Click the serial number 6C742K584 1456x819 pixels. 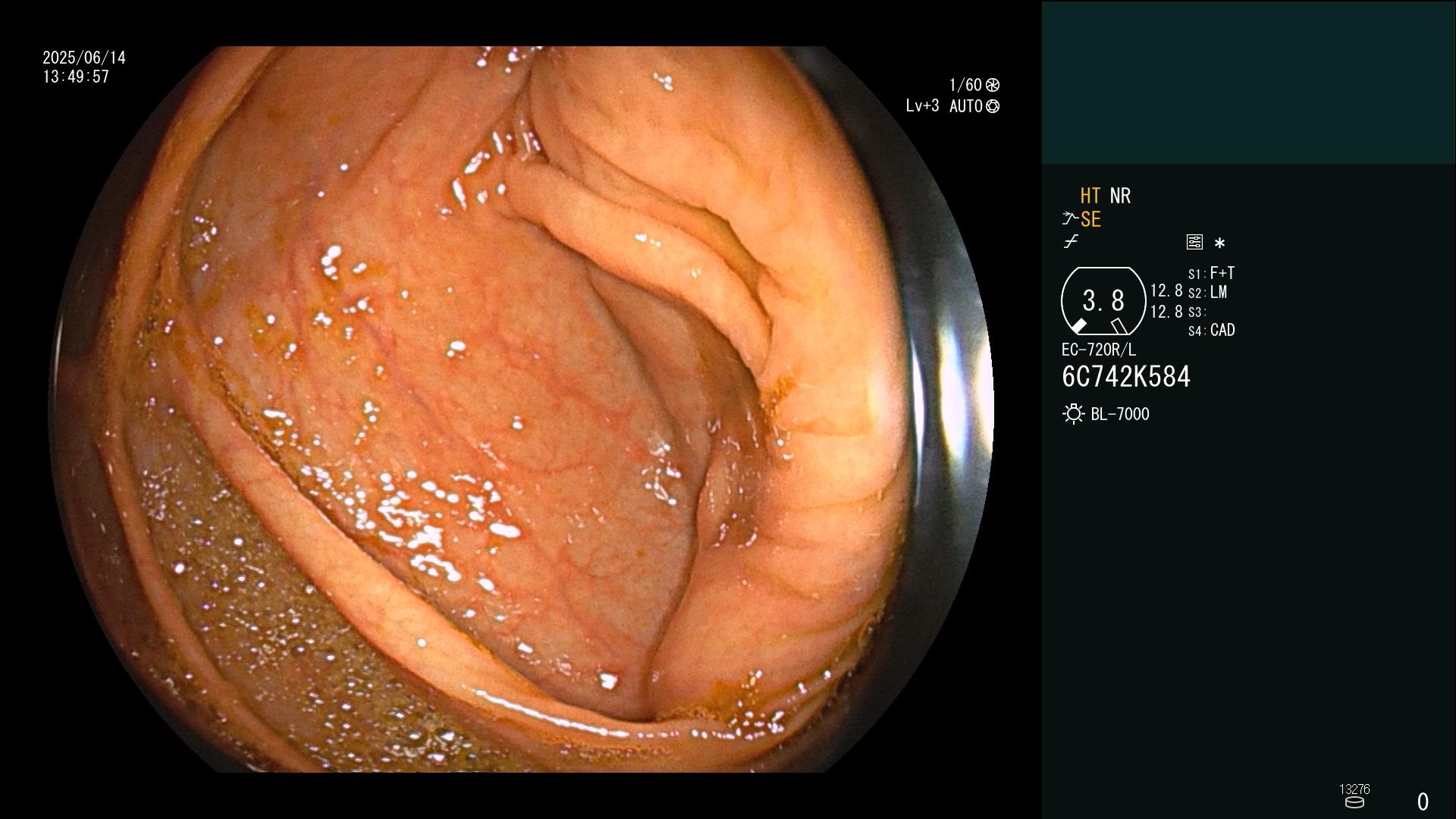tap(1126, 377)
